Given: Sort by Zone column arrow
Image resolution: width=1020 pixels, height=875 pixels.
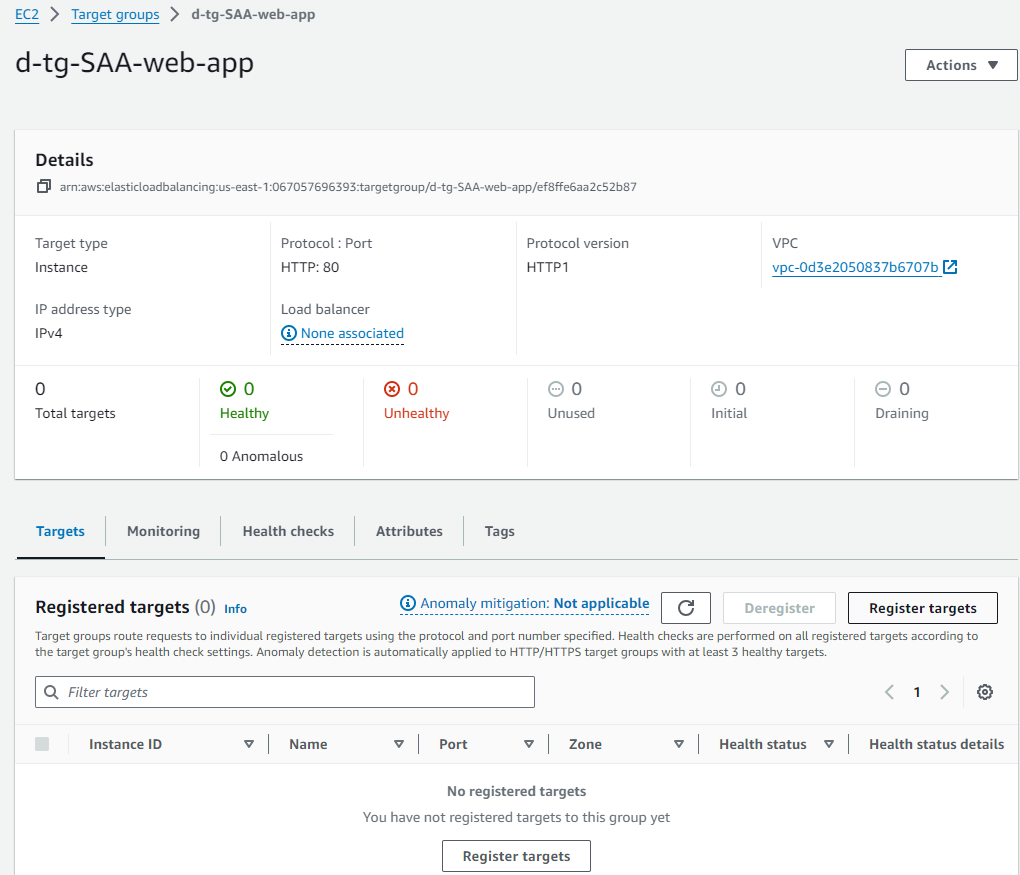Looking at the screenshot, I should tap(678, 744).
